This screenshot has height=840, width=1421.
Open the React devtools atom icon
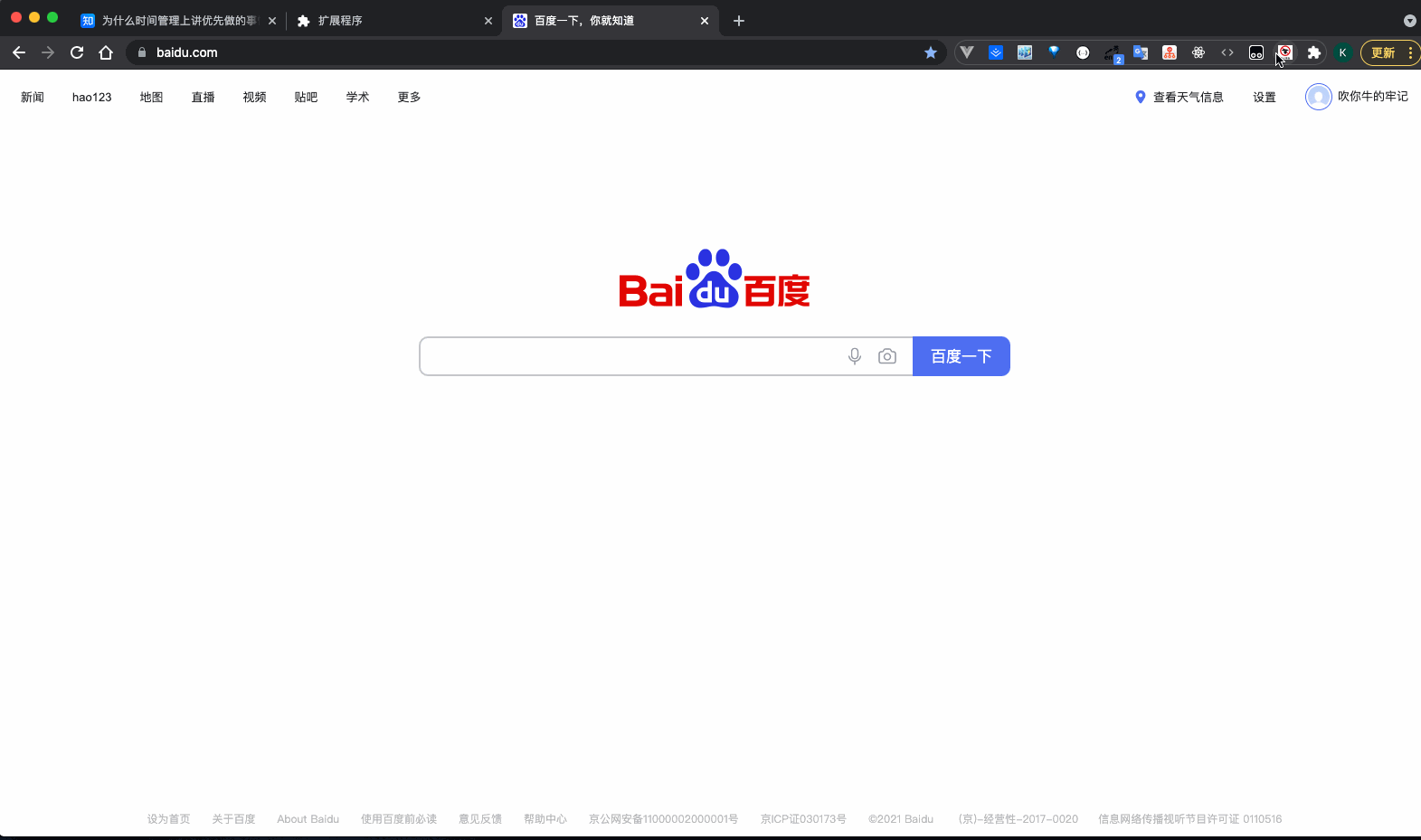(x=1198, y=52)
